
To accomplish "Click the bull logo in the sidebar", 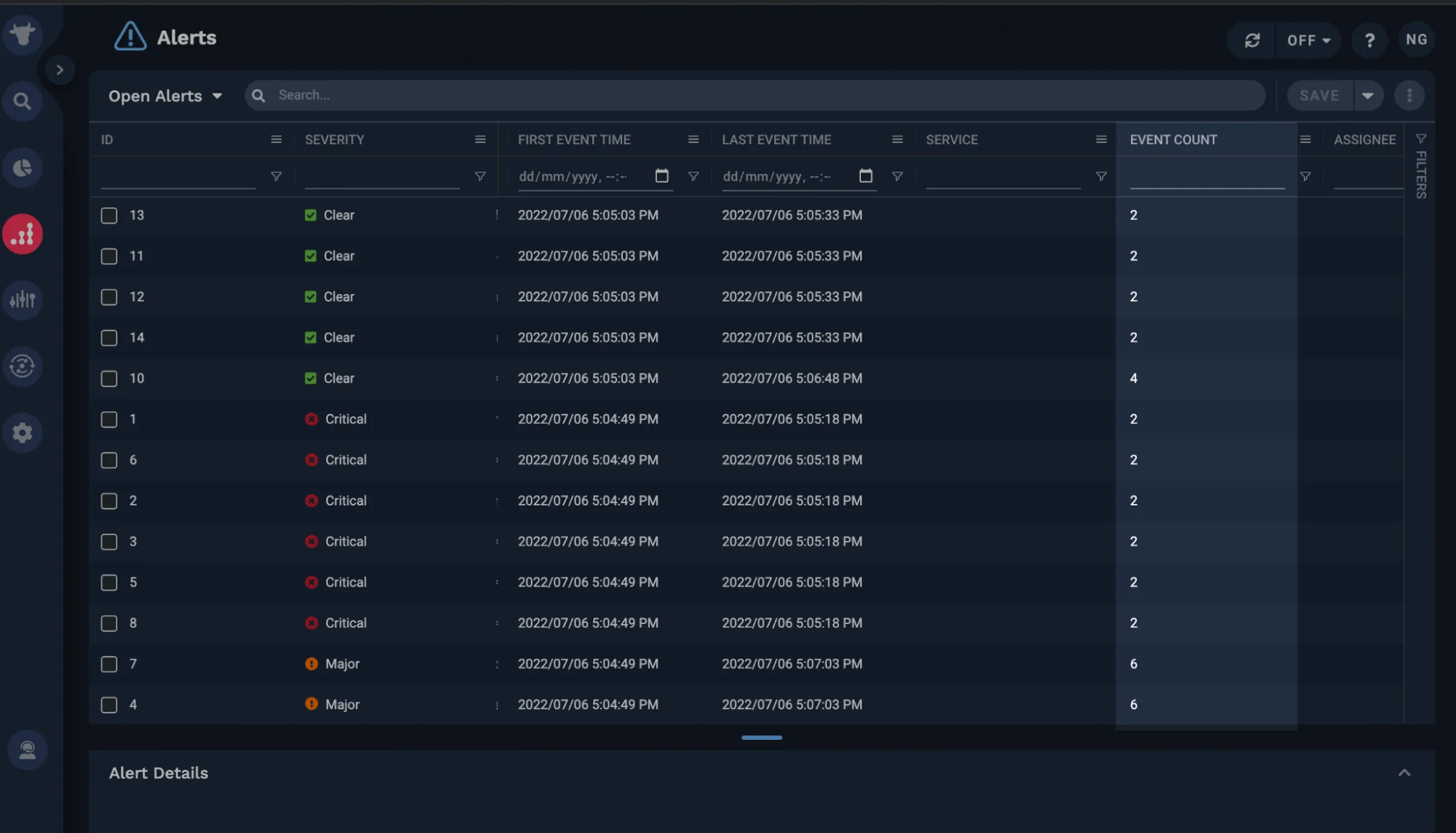I will (23, 33).
